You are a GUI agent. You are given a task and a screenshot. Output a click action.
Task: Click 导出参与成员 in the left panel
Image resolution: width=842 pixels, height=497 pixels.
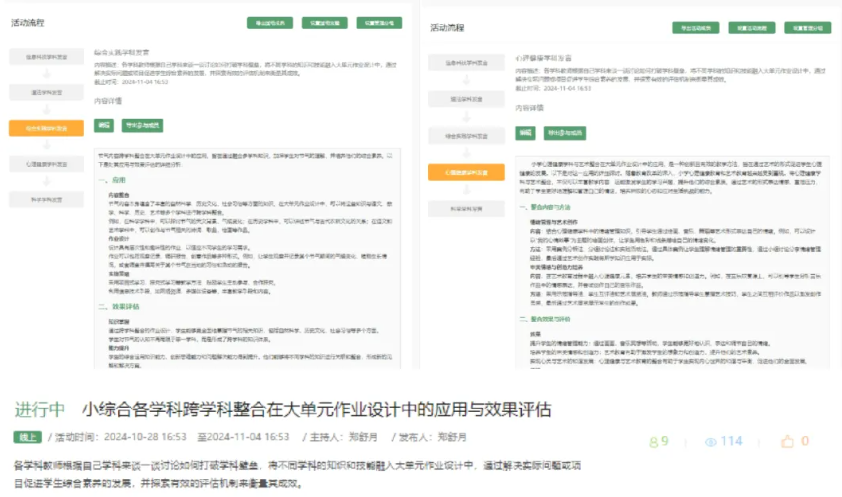pos(142,125)
